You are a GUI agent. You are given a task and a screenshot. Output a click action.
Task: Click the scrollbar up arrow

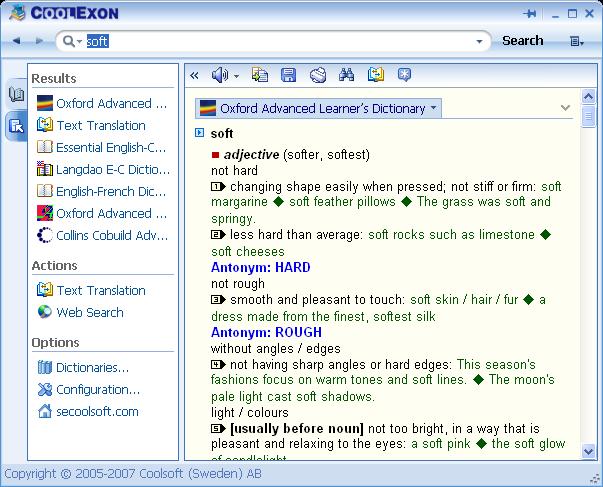(x=588, y=96)
